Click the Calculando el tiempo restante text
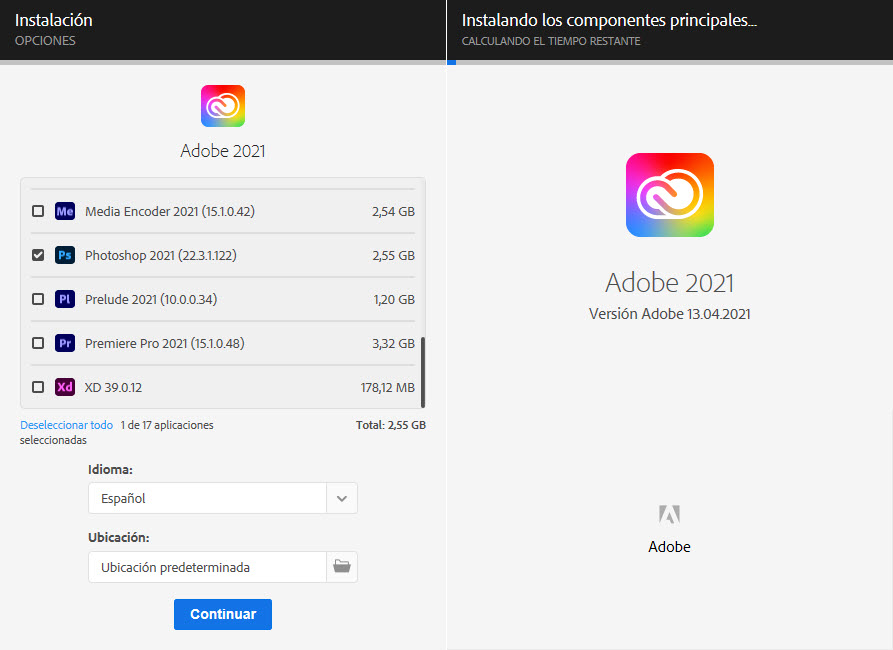Viewport: 893px width, 650px height. [551, 41]
